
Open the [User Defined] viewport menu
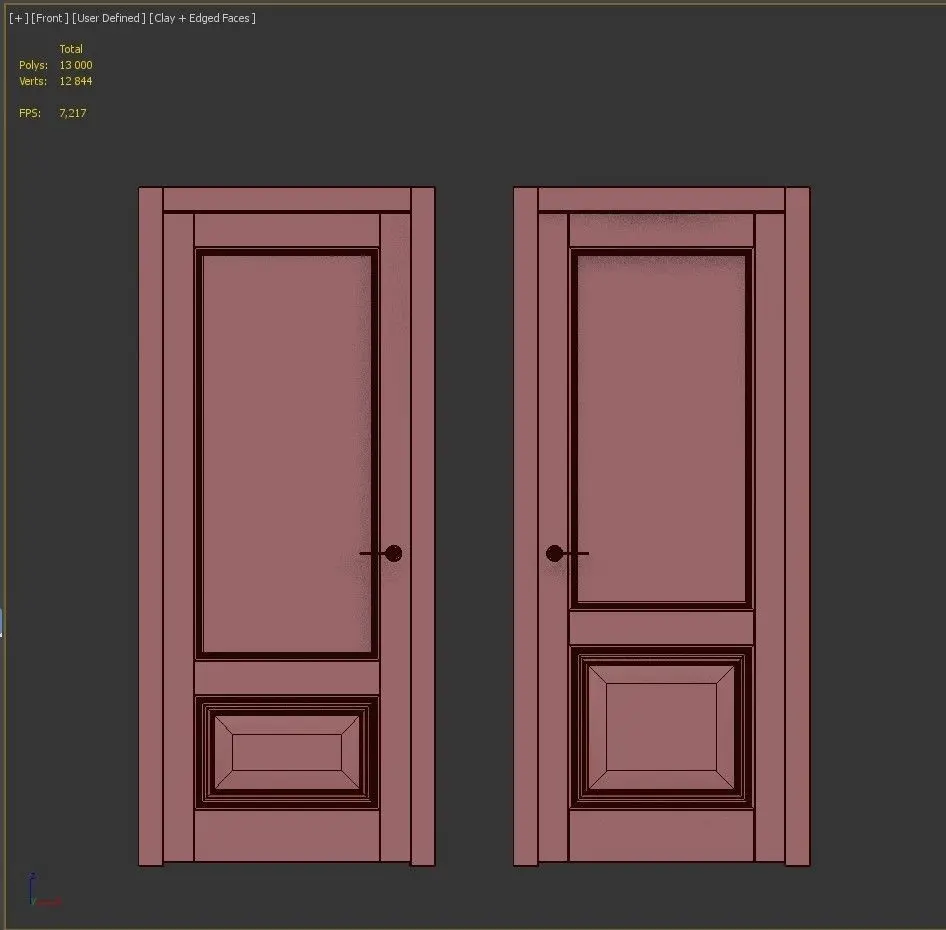click(109, 18)
